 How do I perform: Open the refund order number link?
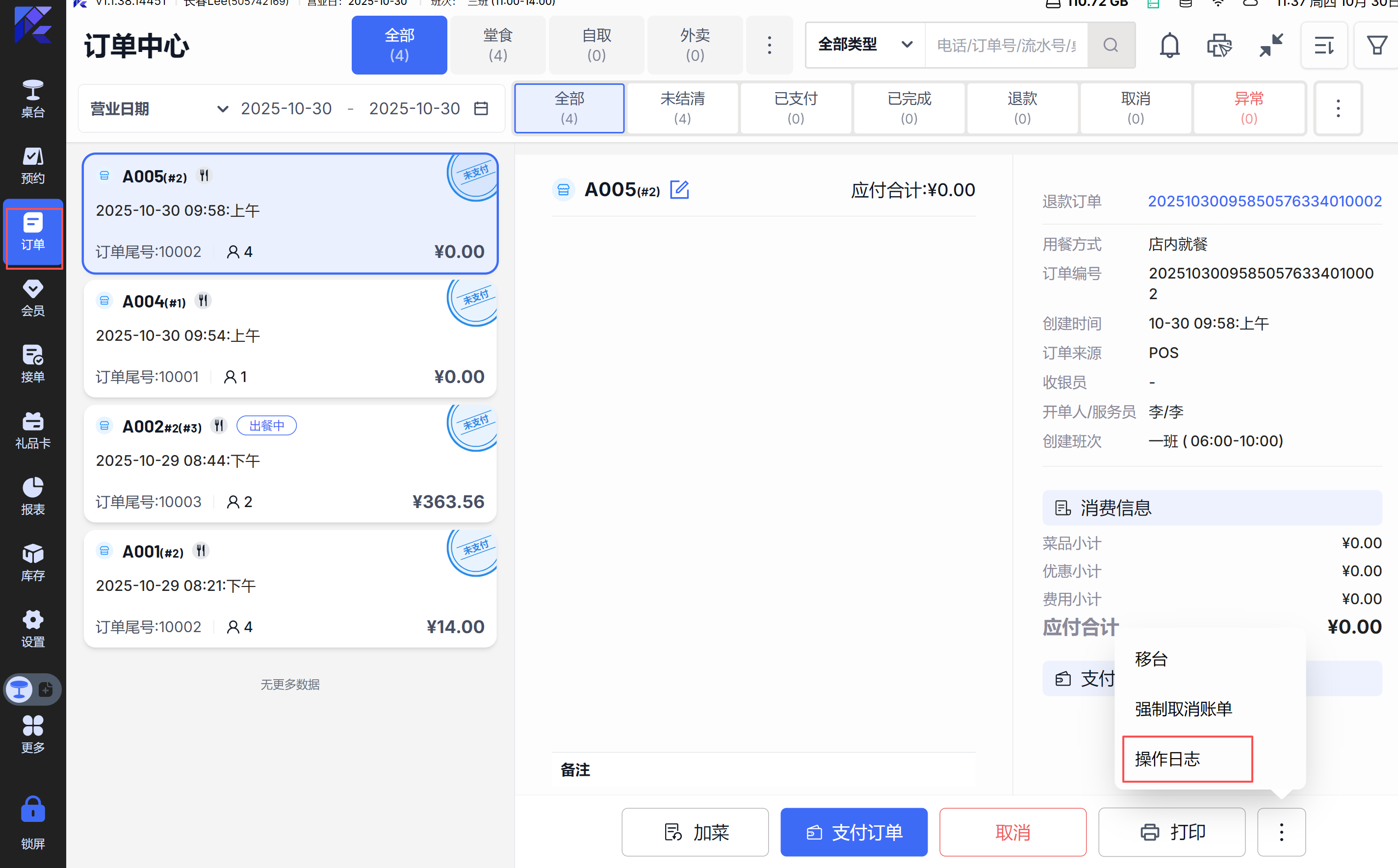(x=1264, y=202)
